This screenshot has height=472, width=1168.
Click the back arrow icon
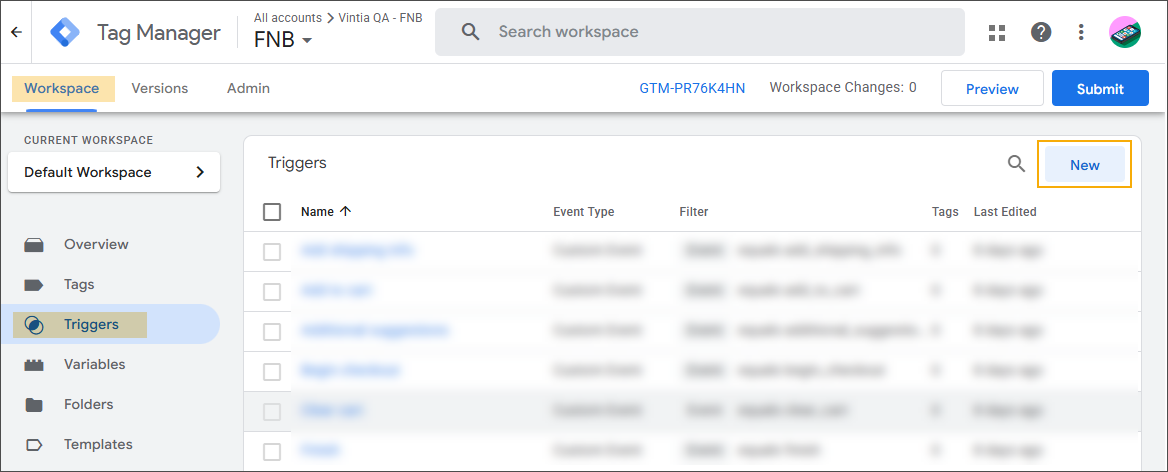pyautogui.click(x=16, y=32)
